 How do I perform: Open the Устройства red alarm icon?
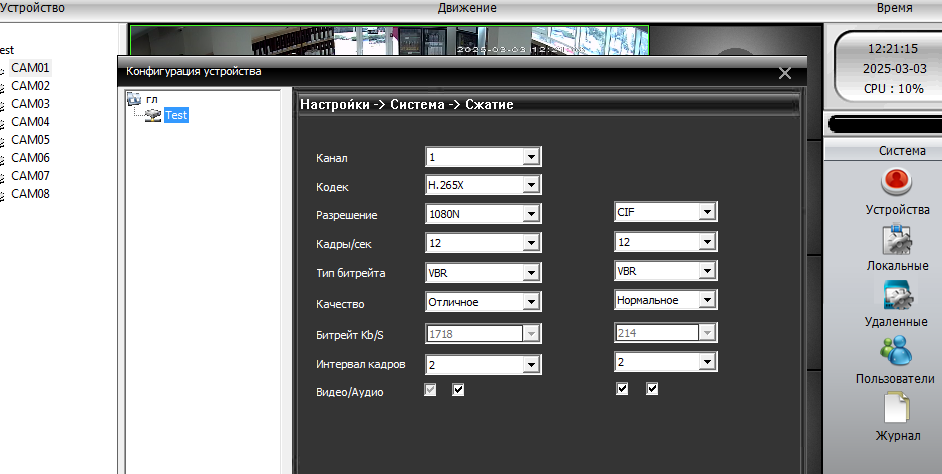(897, 182)
